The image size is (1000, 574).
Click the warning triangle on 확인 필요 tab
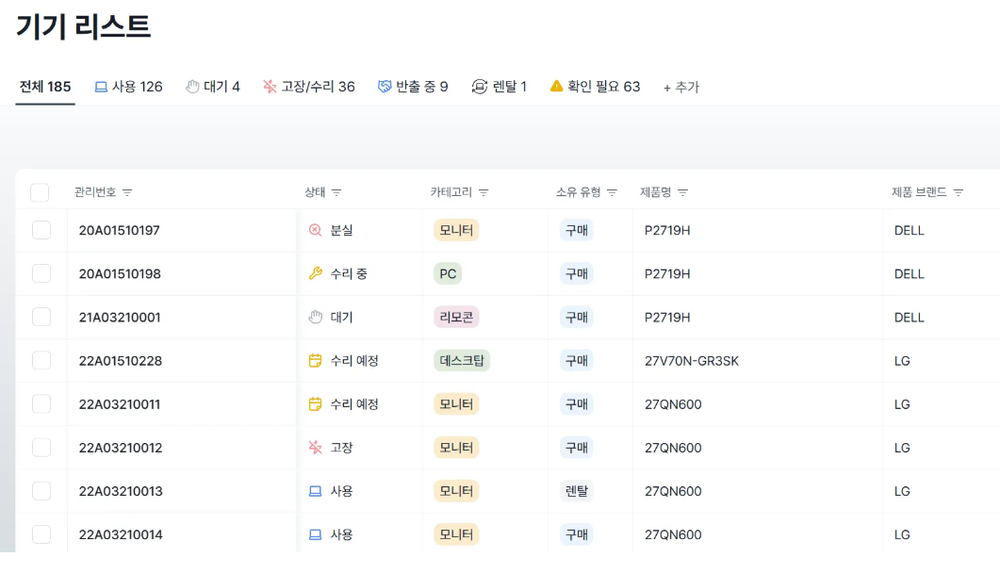click(556, 86)
